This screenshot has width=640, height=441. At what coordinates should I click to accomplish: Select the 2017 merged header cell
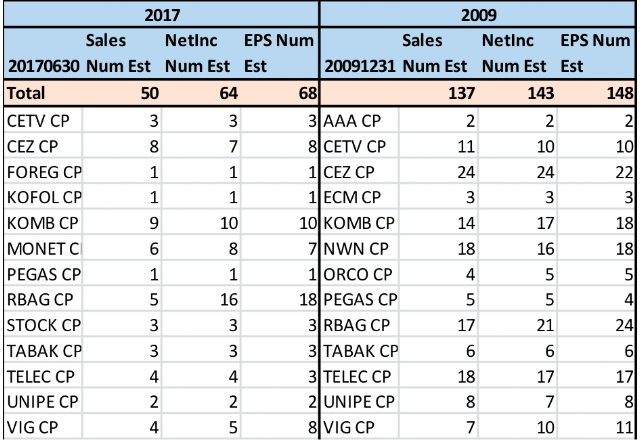coord(160,15)
